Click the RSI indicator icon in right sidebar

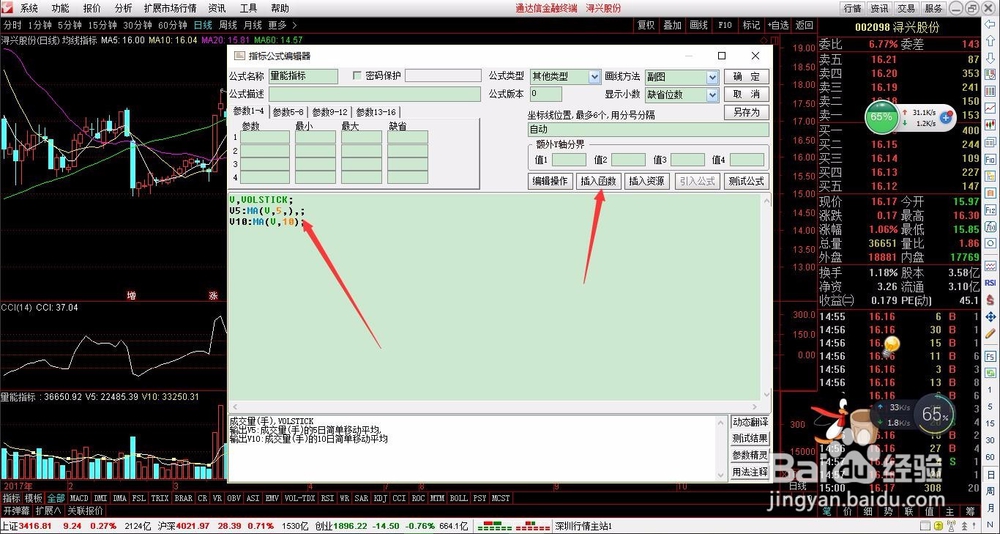click(990, 283)
